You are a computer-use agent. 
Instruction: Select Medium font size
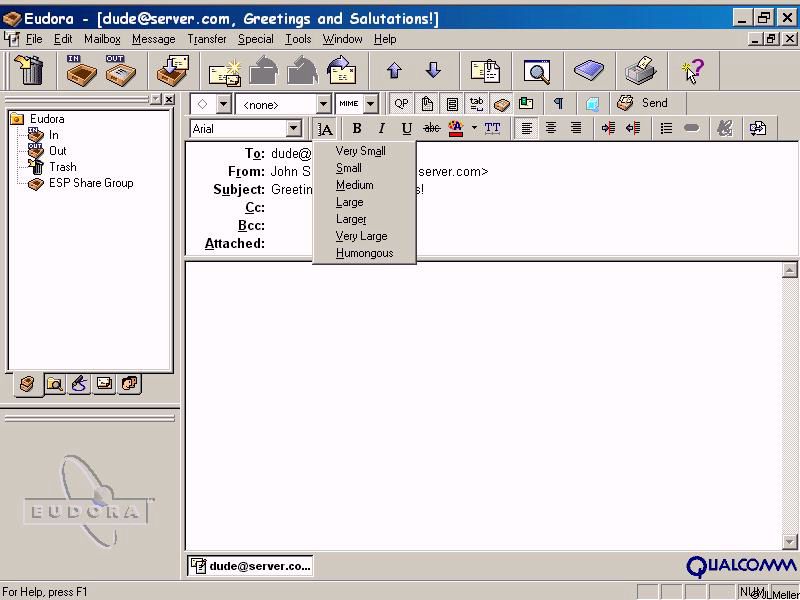pyautogui.click(x=355, y=185)
